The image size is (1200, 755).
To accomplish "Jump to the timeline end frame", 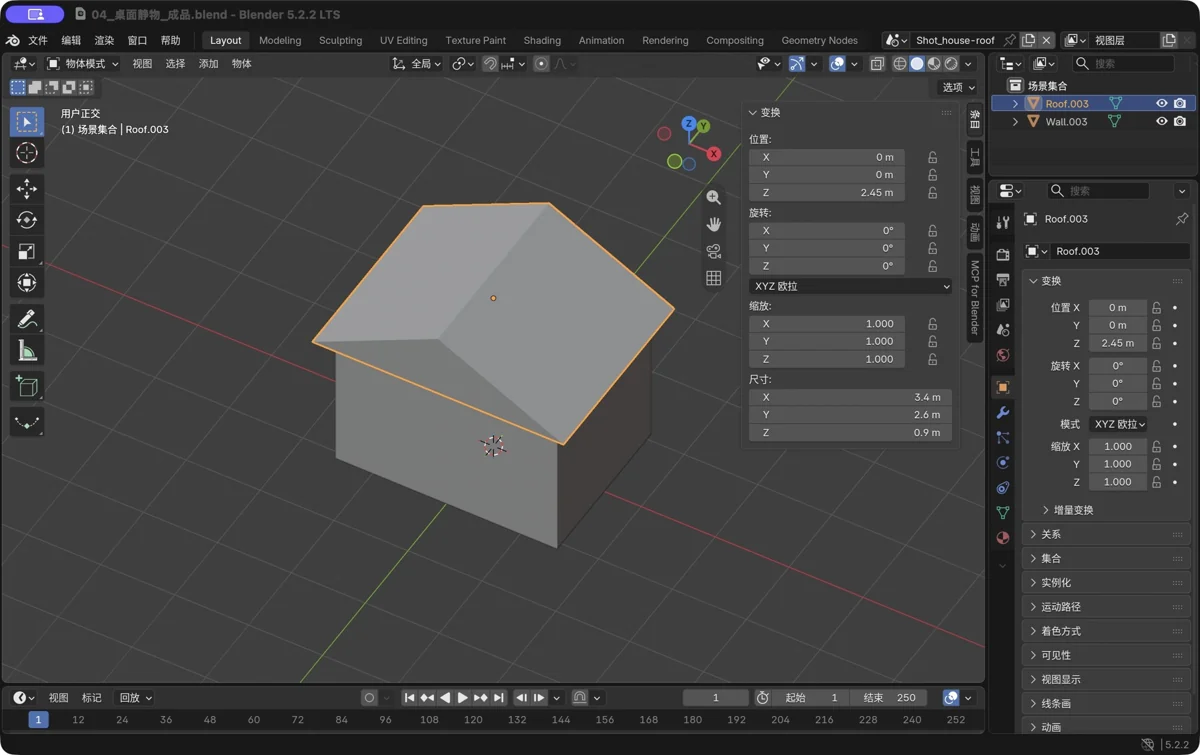I will [x=498, y=698].
